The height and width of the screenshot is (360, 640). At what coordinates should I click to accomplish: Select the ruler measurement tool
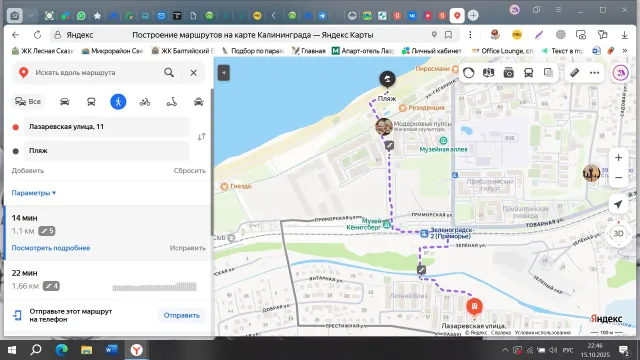[x=574, y=73]
